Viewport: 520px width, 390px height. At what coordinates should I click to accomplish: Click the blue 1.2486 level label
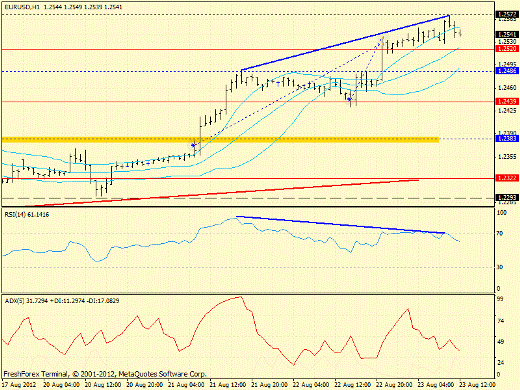(x=507, y=70)
